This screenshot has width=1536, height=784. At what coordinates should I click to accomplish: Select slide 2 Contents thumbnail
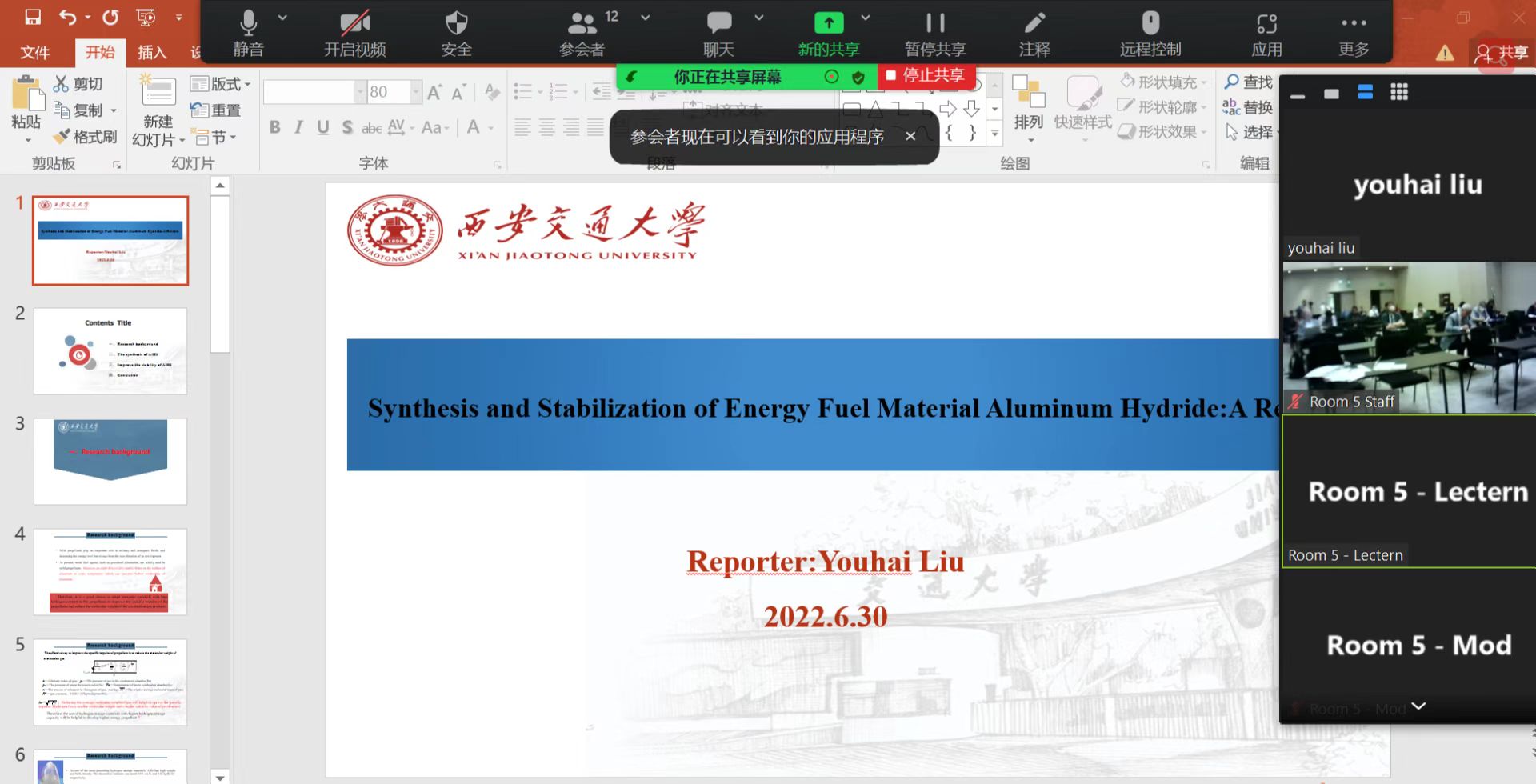tap(110, 351)
